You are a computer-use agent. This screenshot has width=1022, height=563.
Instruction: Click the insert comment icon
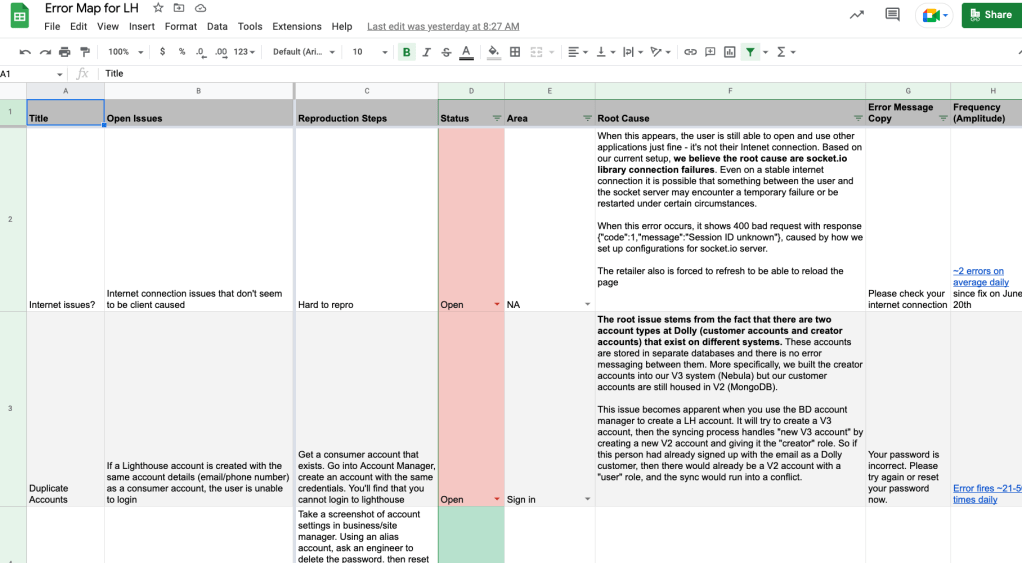710,52
